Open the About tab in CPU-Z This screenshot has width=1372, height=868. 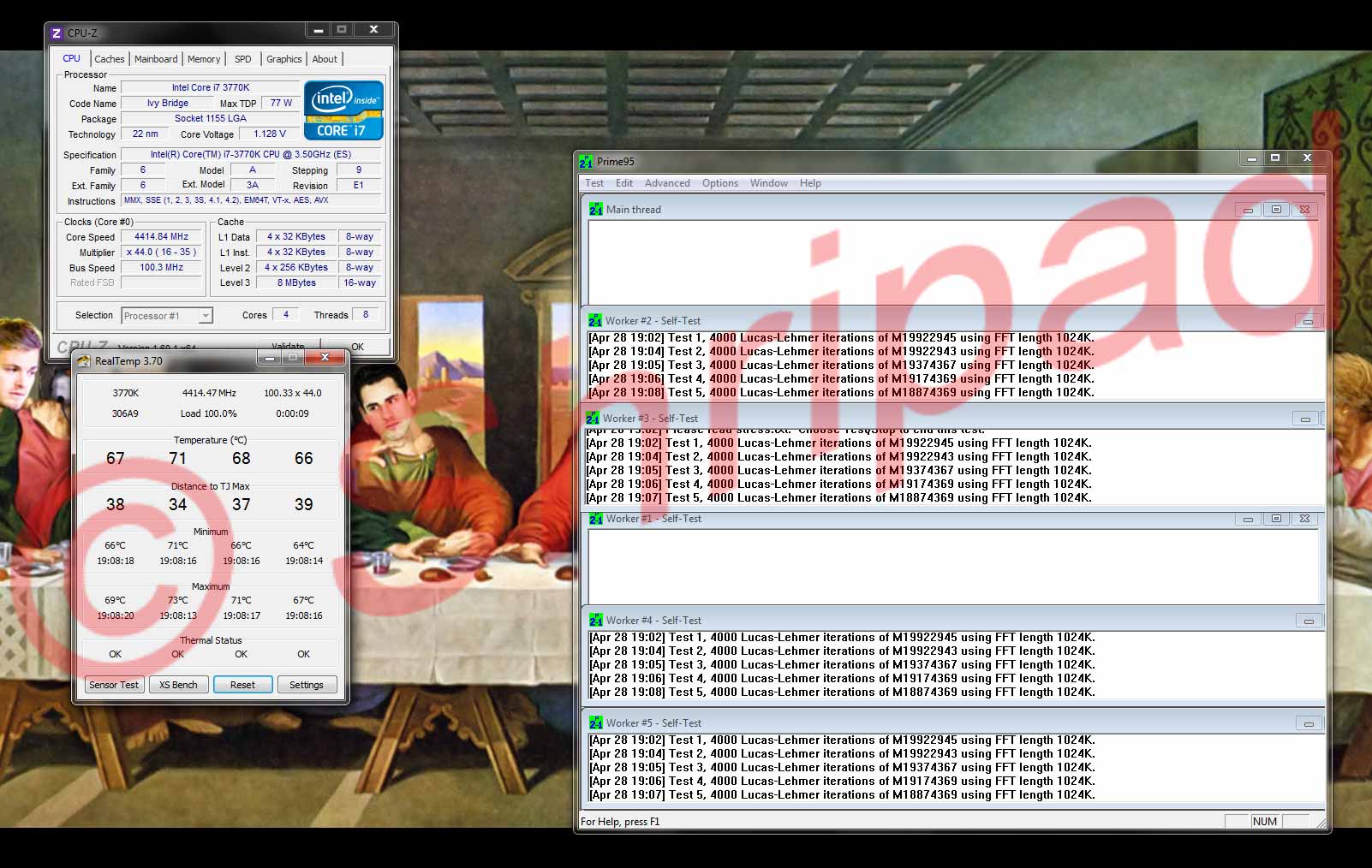325,59
